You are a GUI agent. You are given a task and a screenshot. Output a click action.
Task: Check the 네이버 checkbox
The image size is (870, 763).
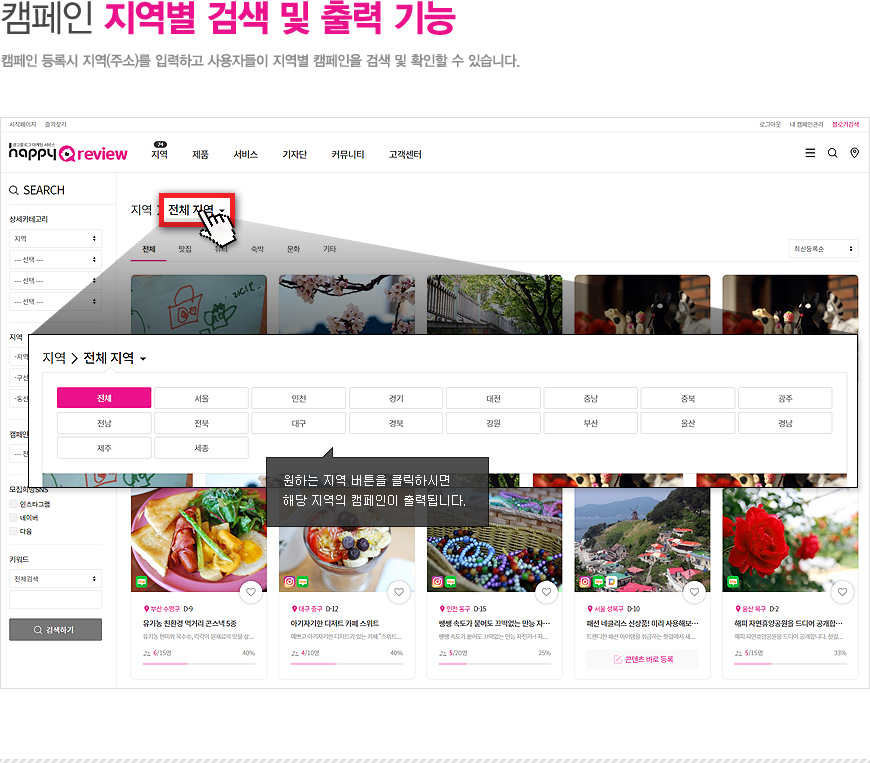pos(13,517)
